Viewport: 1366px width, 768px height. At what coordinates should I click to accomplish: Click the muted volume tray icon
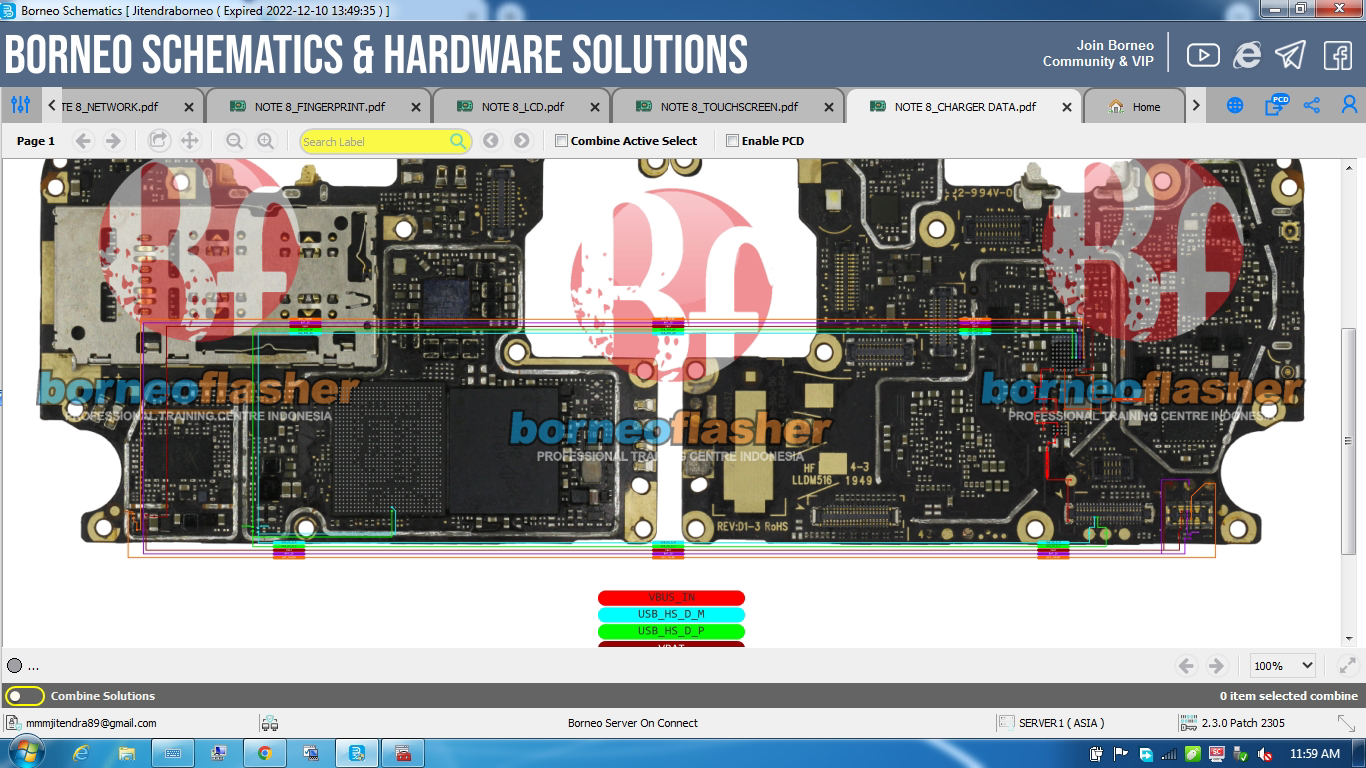[x=1266, y=754]
